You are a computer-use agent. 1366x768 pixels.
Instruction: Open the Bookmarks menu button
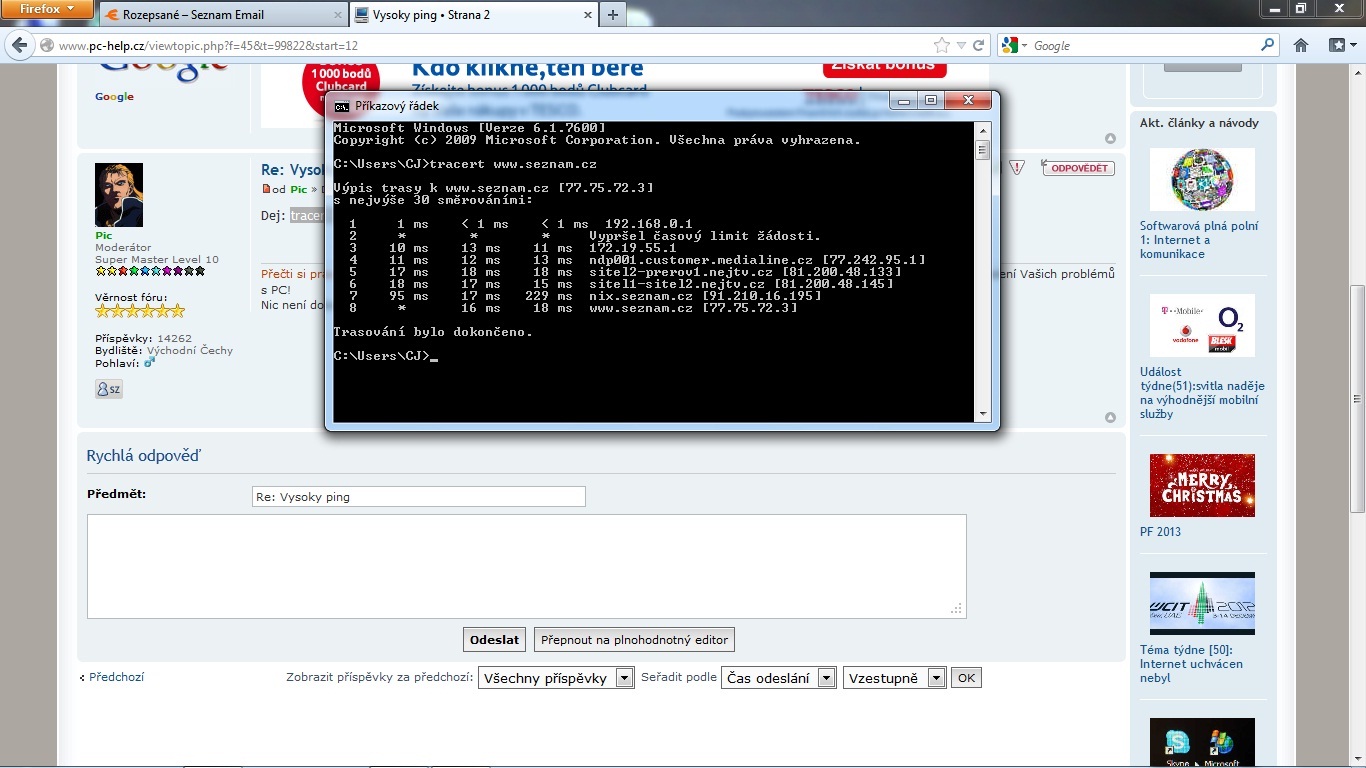pos(1342,45)
